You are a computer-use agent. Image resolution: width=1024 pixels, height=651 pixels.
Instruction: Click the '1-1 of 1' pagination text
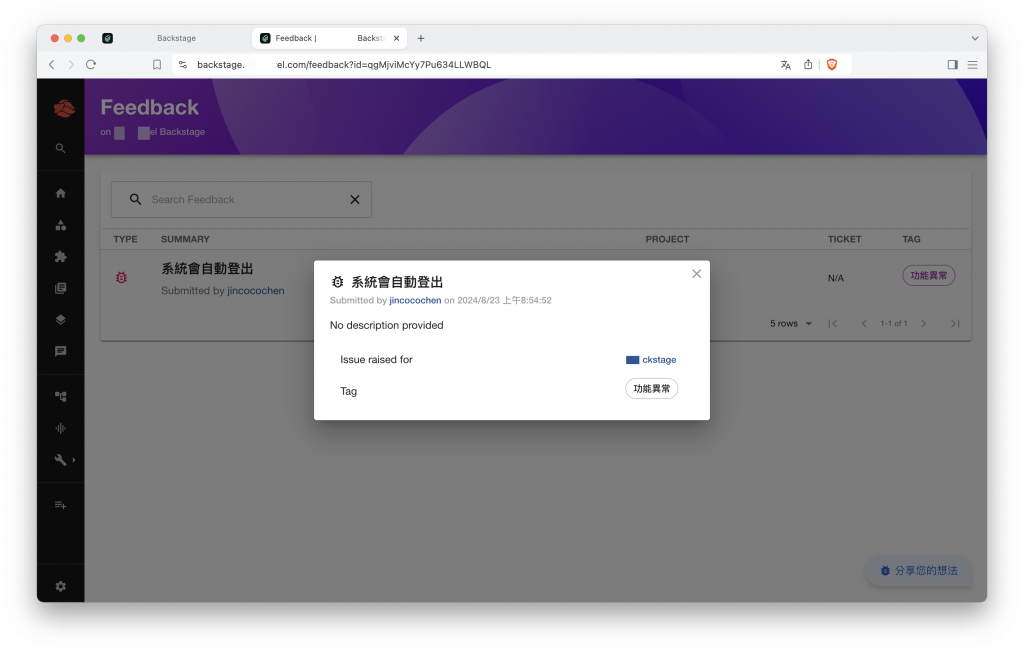893,323
